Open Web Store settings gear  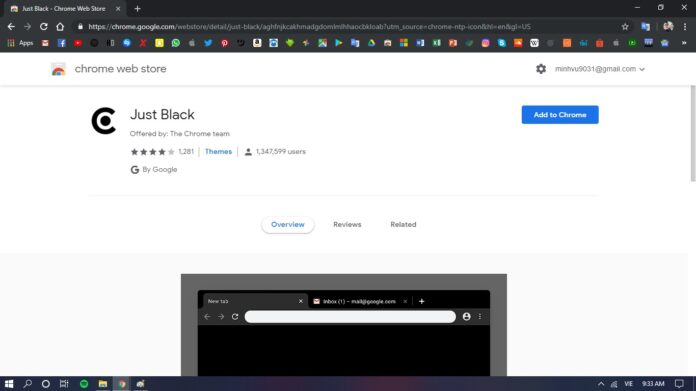(541, 69)
